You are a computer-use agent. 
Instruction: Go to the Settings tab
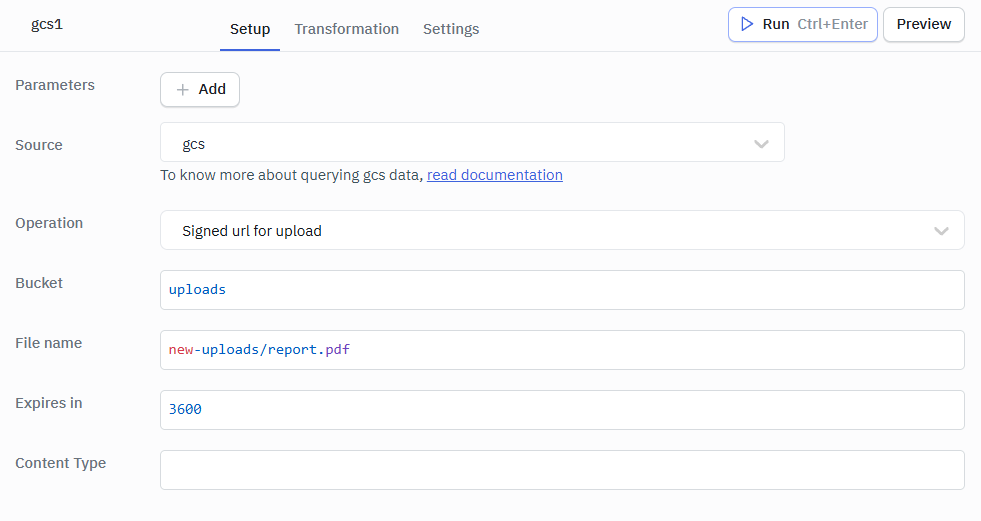[x=451, y=29]
